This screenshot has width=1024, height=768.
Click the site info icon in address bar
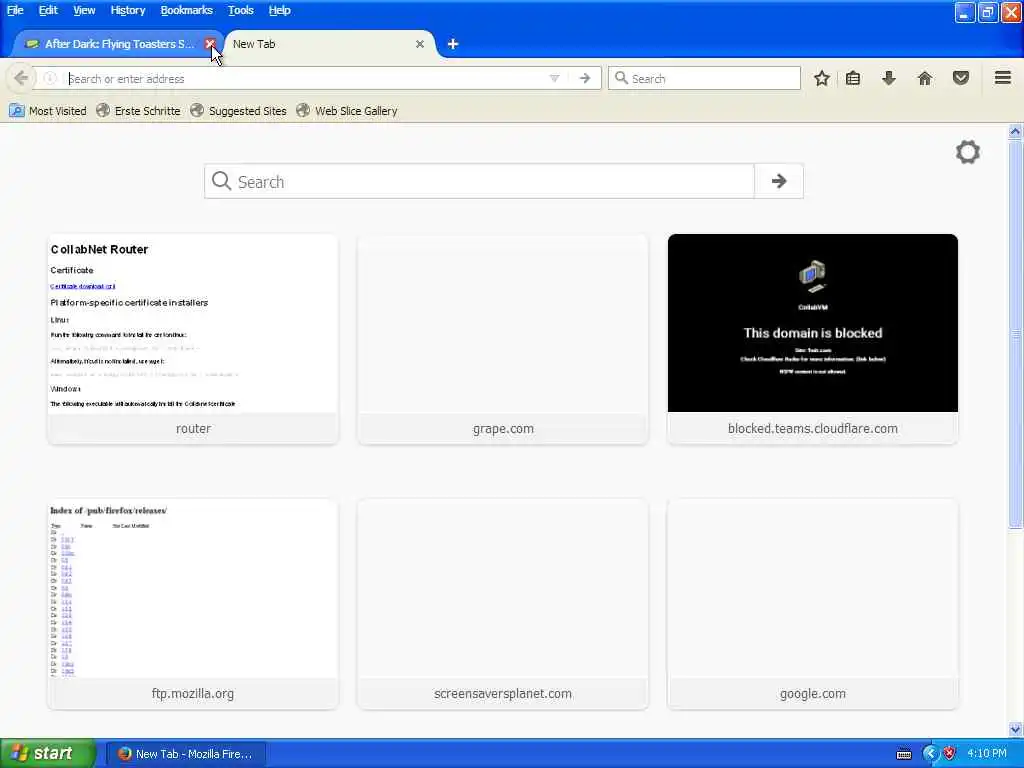50,78
